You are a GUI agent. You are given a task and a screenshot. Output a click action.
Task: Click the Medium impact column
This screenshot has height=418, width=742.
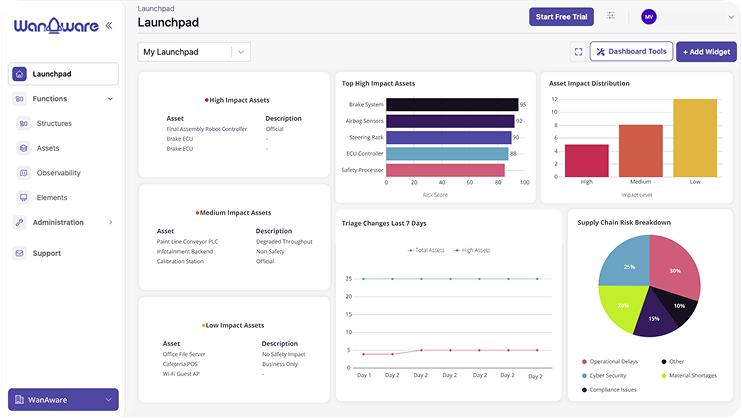(641, 151)
